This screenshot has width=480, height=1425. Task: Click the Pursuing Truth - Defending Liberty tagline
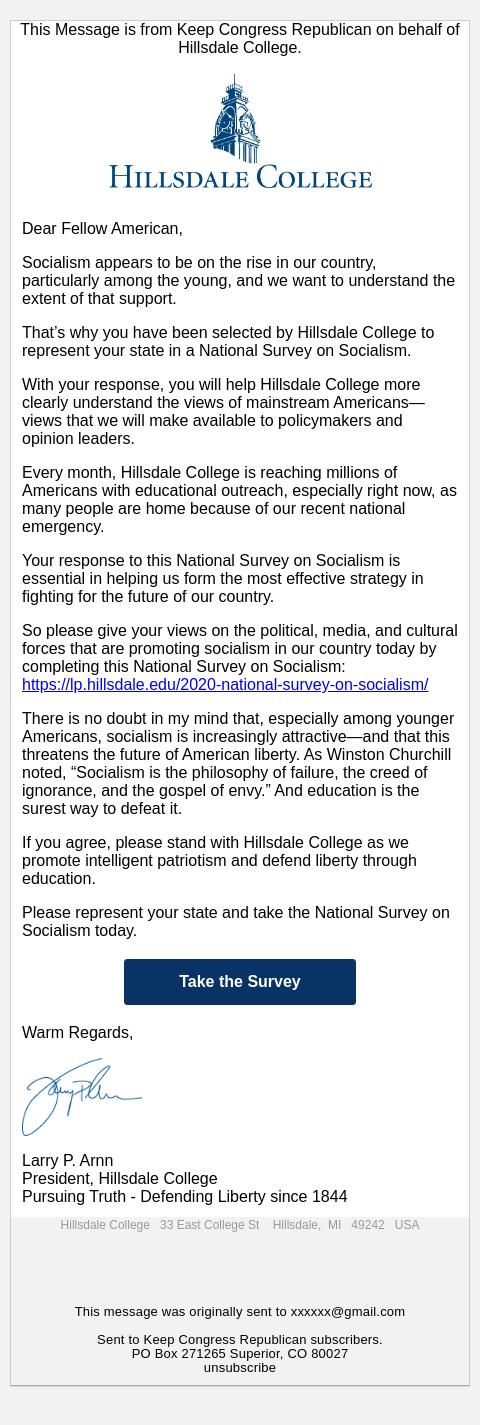pyautogui.click(x=184, y=1196)
